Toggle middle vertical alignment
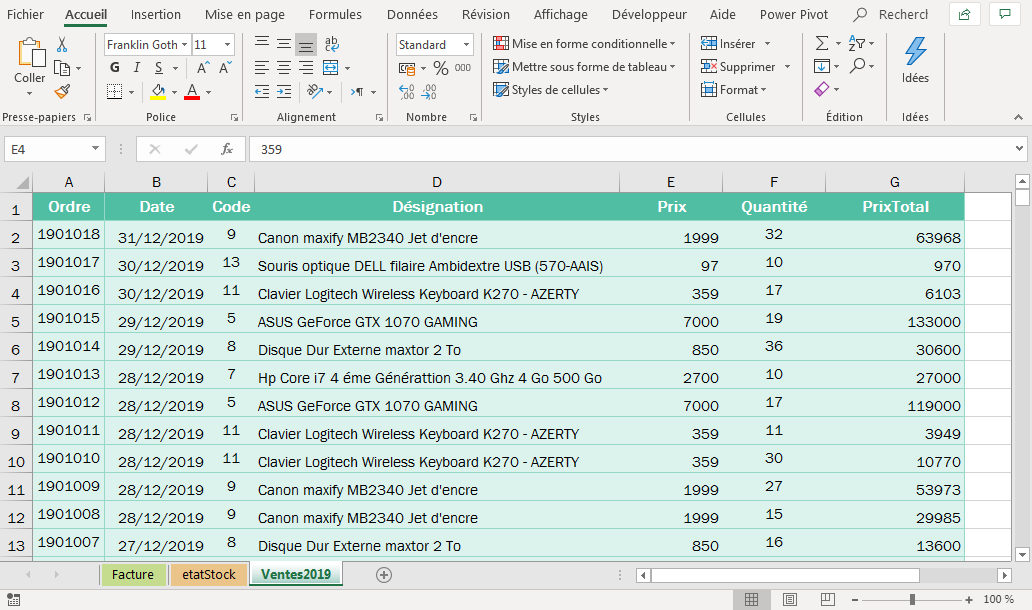This screenshot has height=610, width=1032. pyautogui.click(x=284, y=44)
